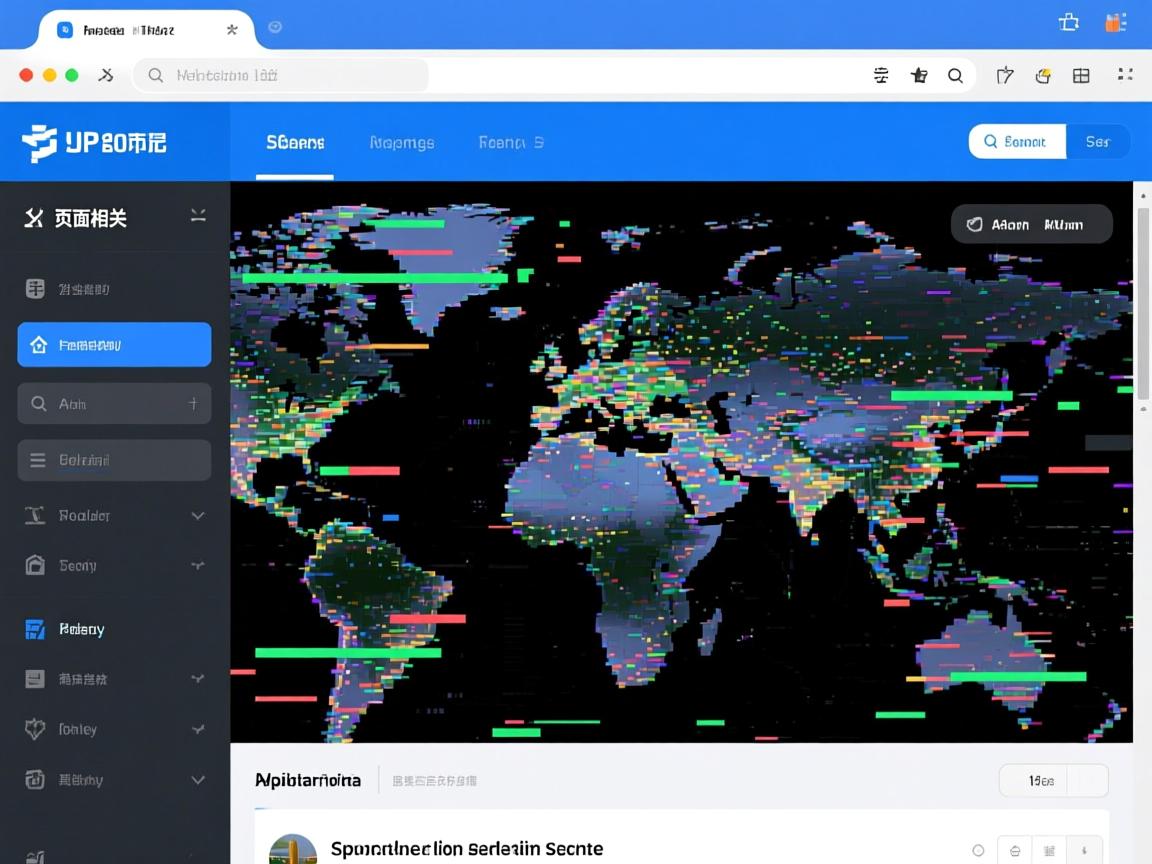Toggle the dark pill button over the map
The image size is (1152, 864).
coord(1031,225)
